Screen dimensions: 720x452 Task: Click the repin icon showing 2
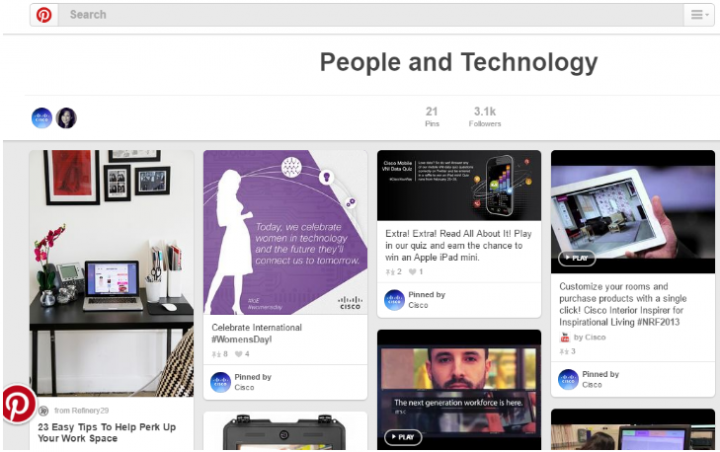[x=390, y=272]
